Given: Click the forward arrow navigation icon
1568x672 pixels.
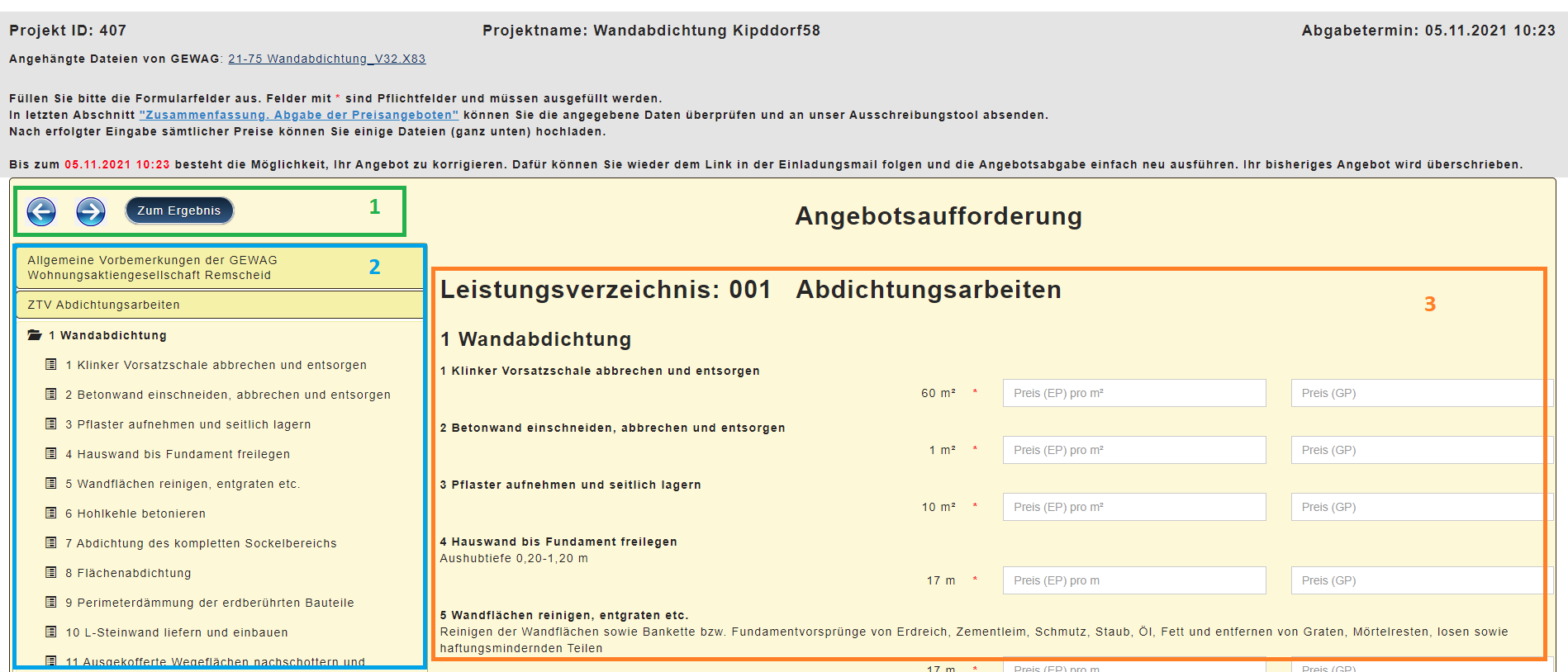Looking at the screenshot, I should coord(91,211).
